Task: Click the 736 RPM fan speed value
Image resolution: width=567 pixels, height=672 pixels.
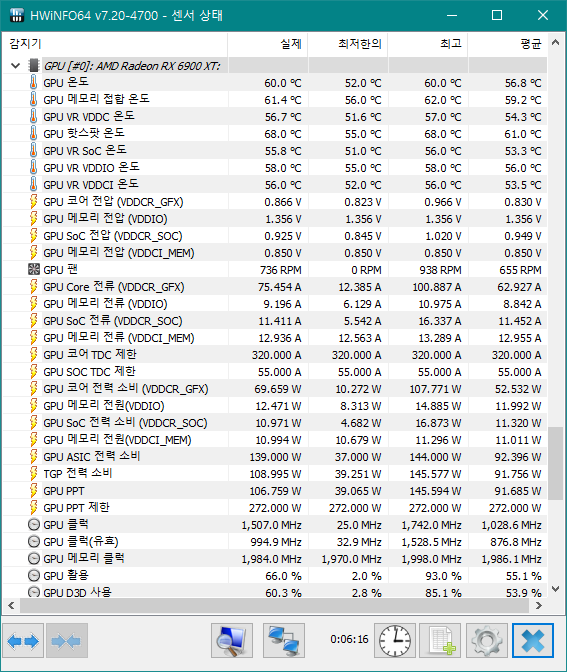Action: (x=280, y=270)
